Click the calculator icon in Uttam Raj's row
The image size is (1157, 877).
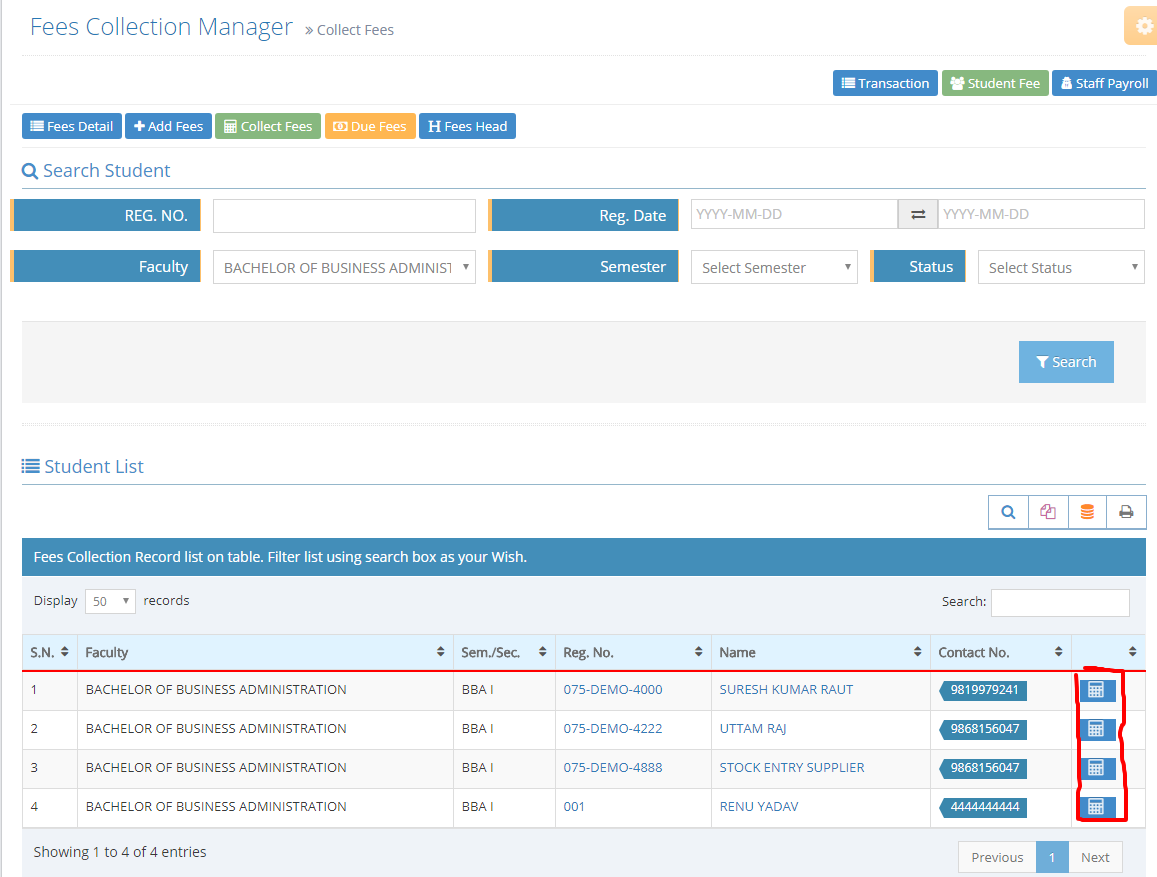pos(1096,729)
